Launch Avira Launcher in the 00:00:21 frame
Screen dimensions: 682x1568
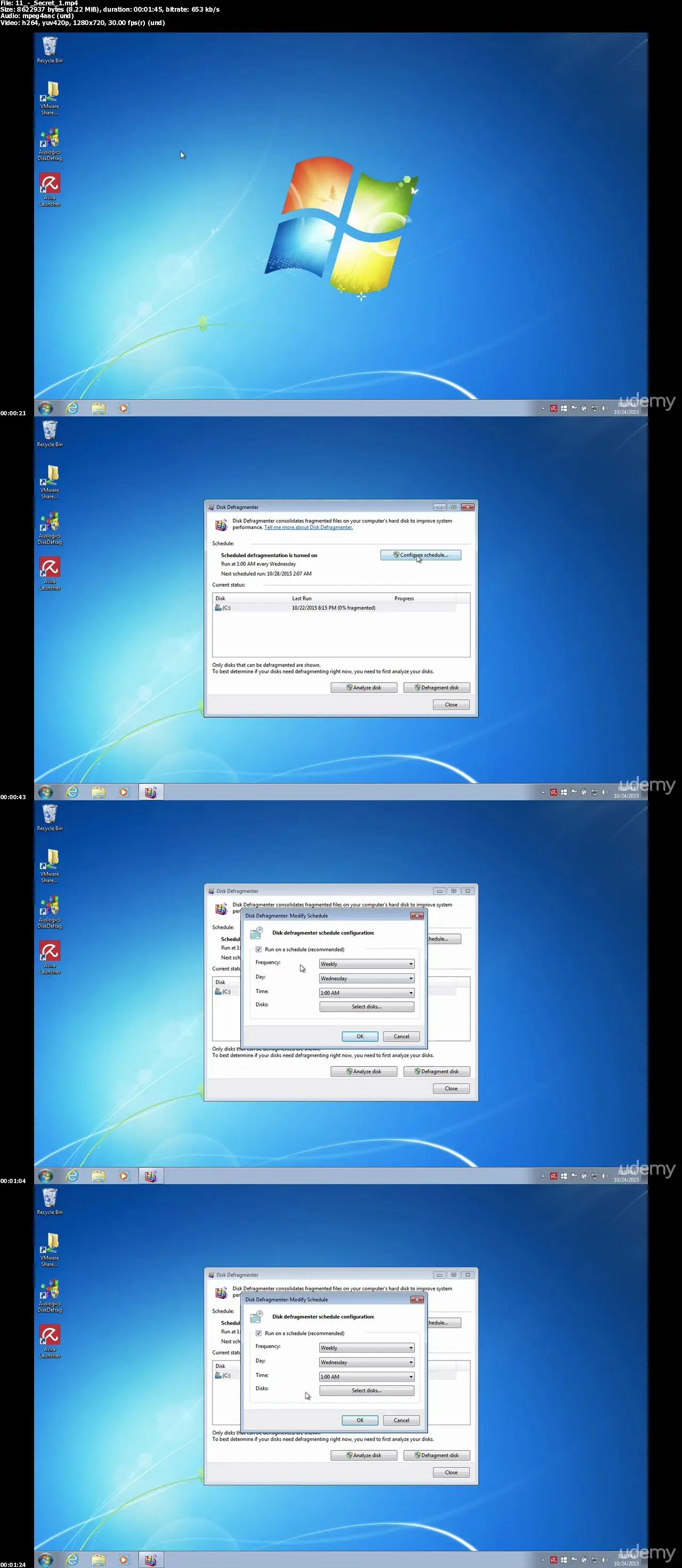pyautogui.click(x=49, y=190)
